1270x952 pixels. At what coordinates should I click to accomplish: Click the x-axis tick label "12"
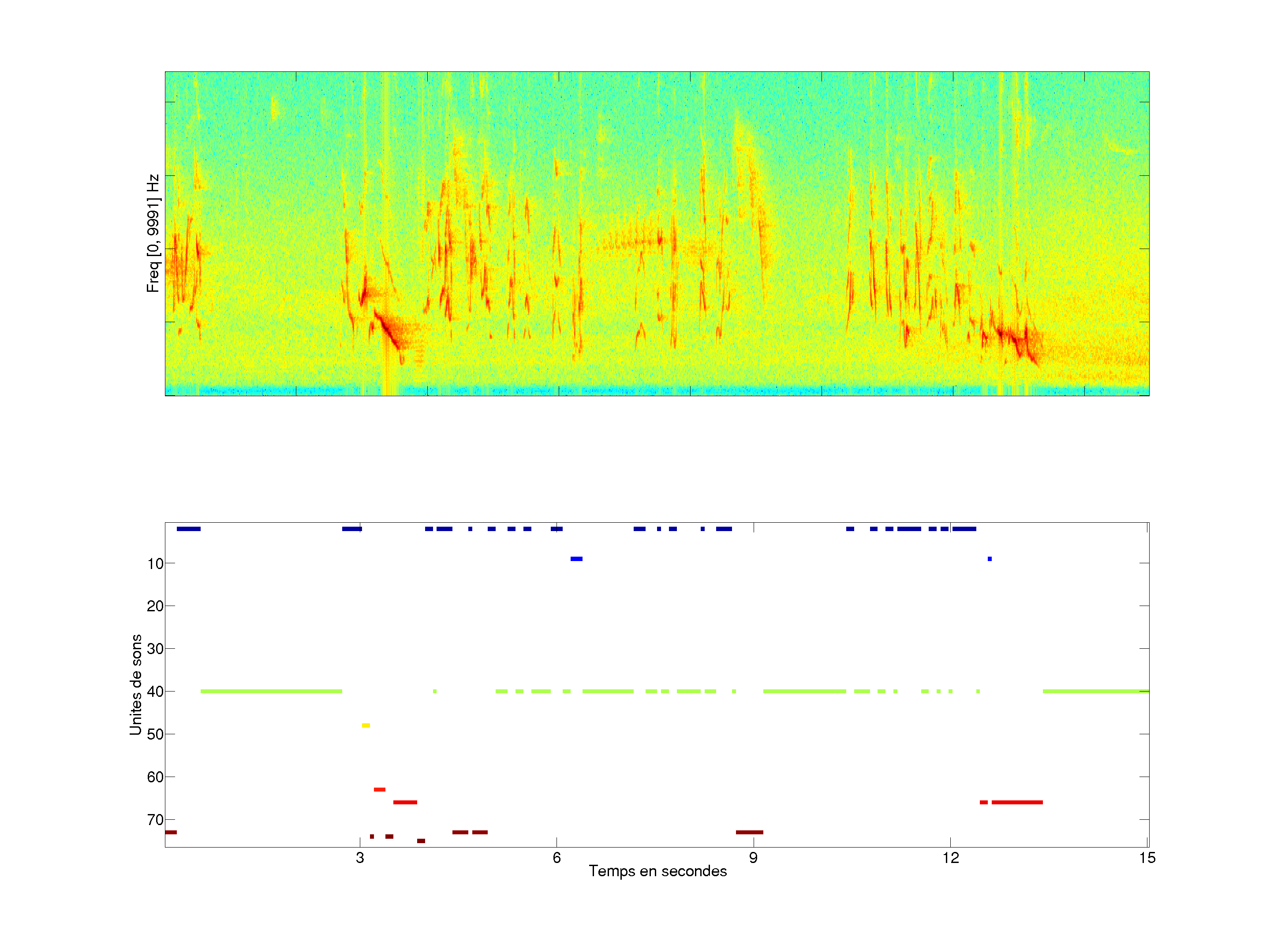(950, 858)
